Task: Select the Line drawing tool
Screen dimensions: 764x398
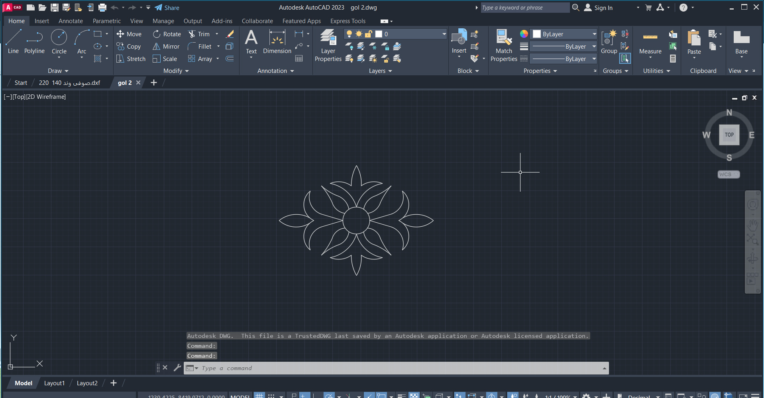Action: coord(13,41)
